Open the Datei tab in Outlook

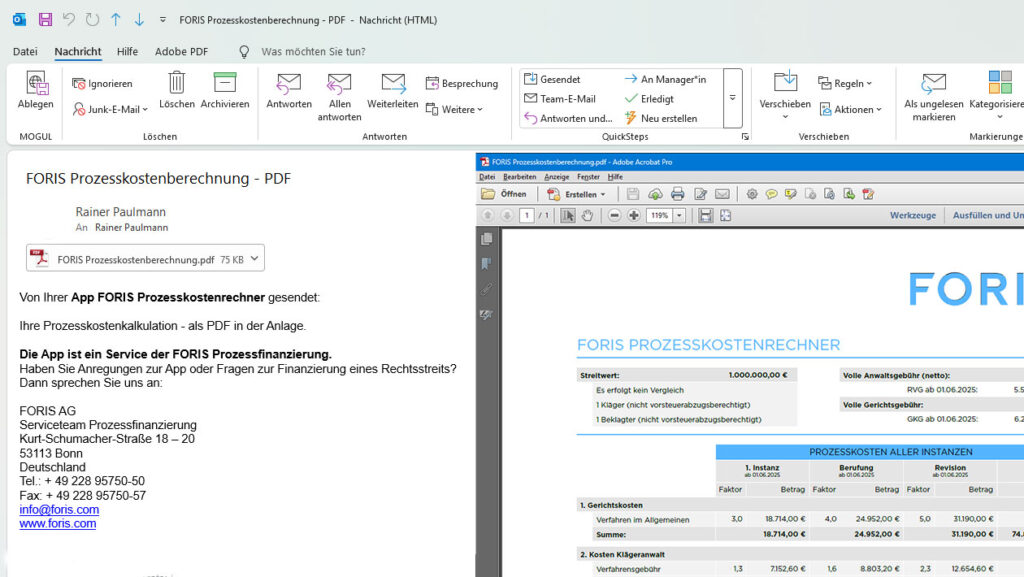pyautogui.click(x=25, y=52)
